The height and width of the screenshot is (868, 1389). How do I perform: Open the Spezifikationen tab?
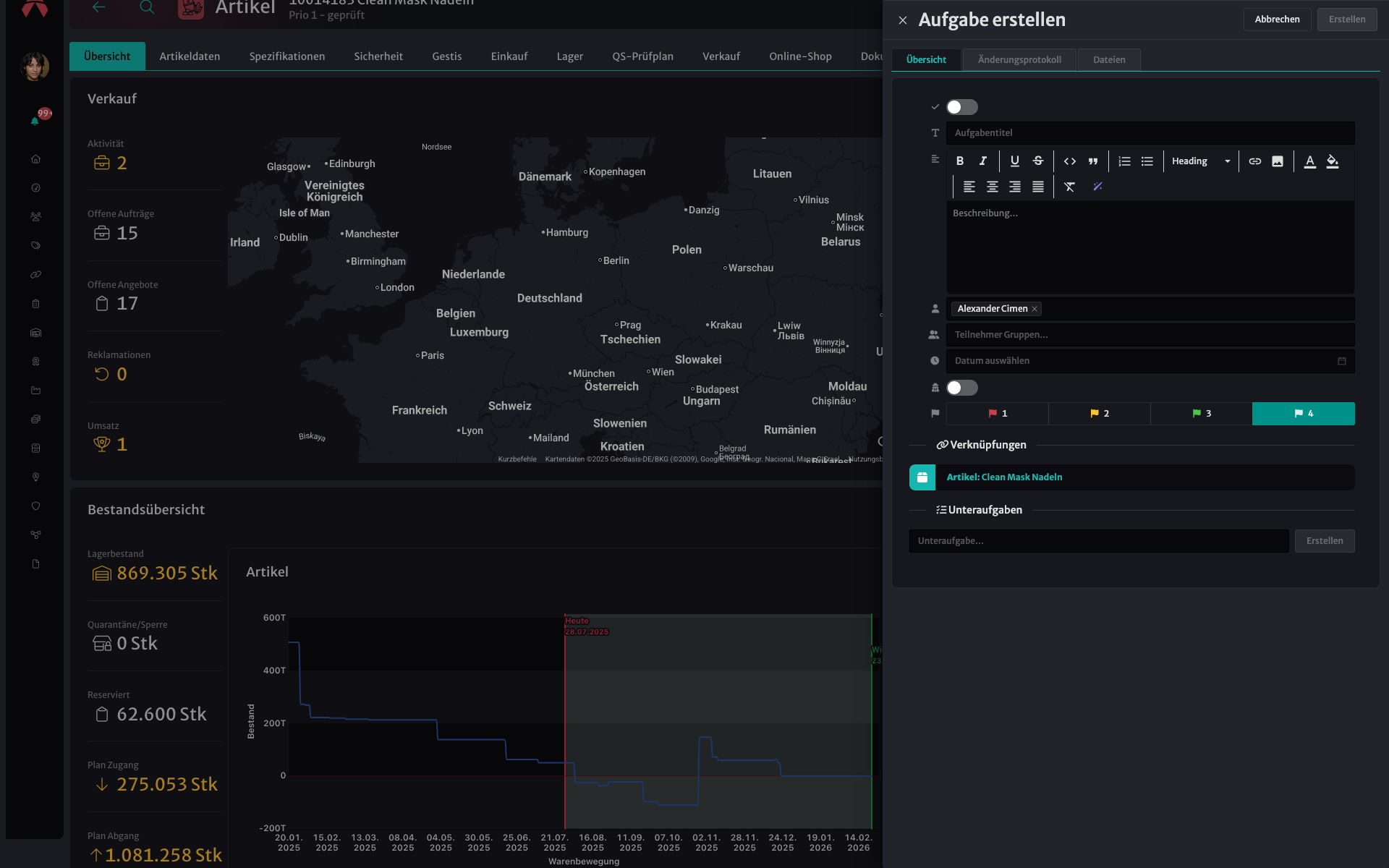287,56
